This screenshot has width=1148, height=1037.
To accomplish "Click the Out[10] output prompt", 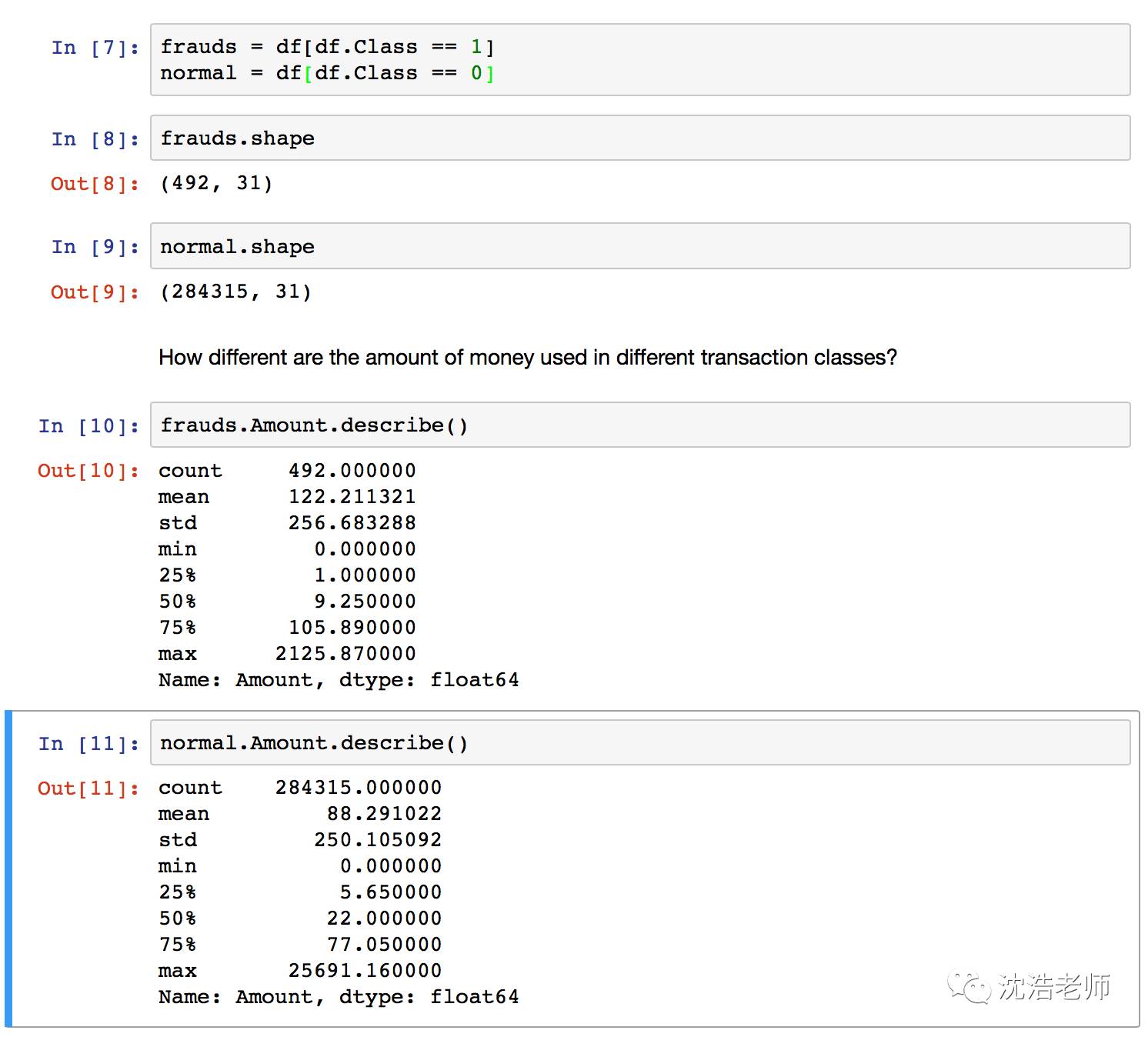I will [x=89, y=471].
